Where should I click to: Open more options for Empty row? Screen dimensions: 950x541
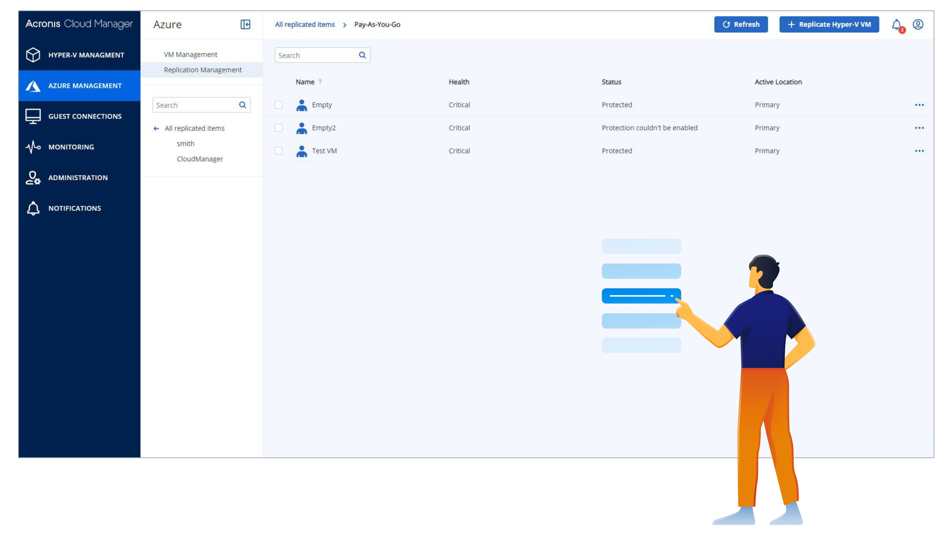click(x=919, y=105)
